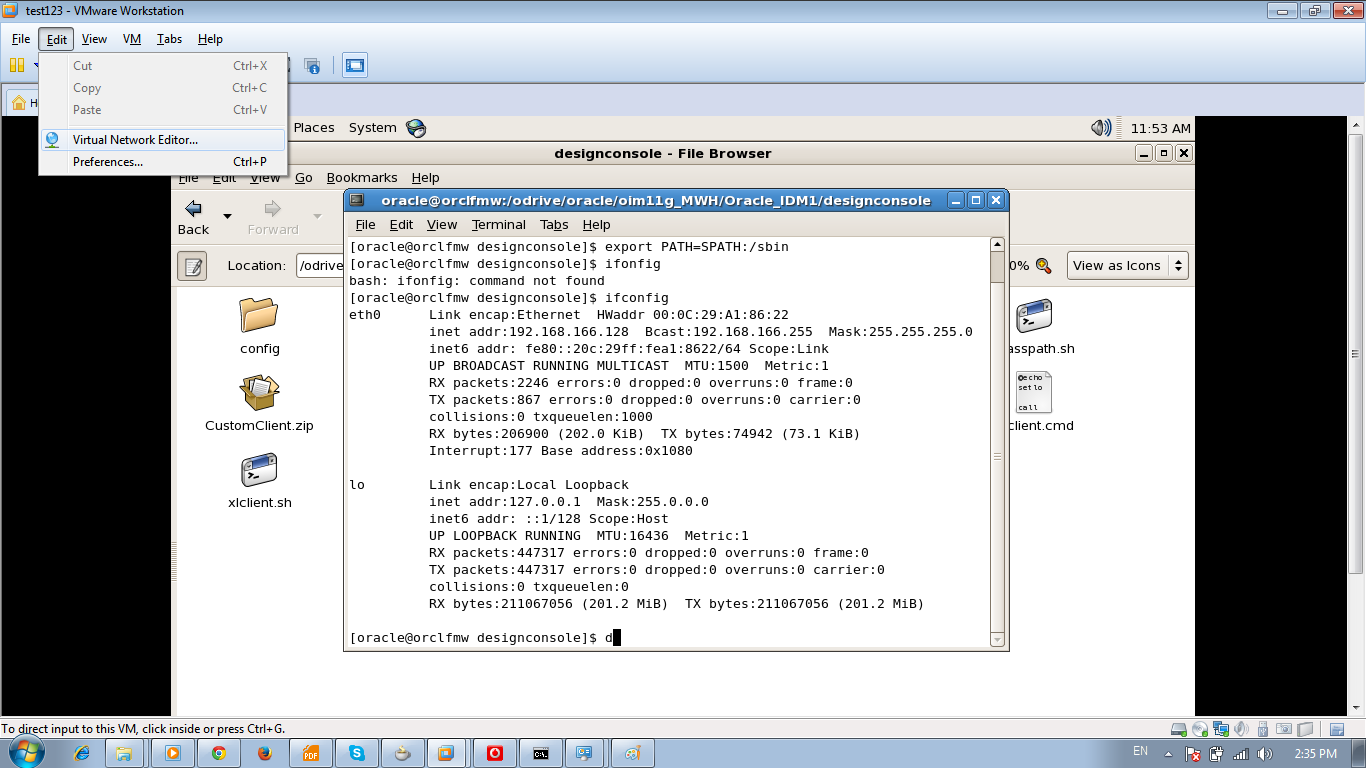Click the Back button in the file browser
1366x768 pixels.
193,212
